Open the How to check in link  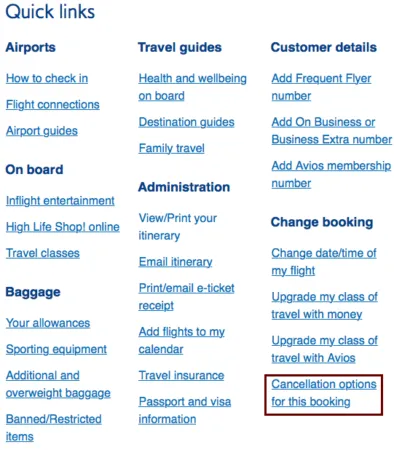[x=47, y=78]
